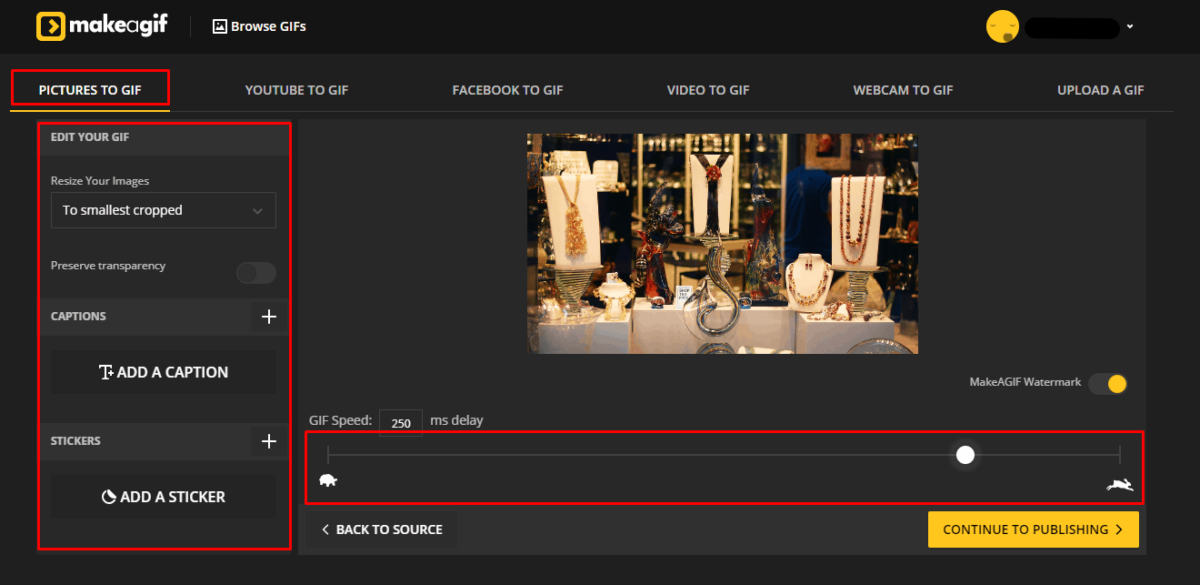1200x585 pixels.
Task: Select the Browse GIFs grid icon
Action: coord(218,26)
